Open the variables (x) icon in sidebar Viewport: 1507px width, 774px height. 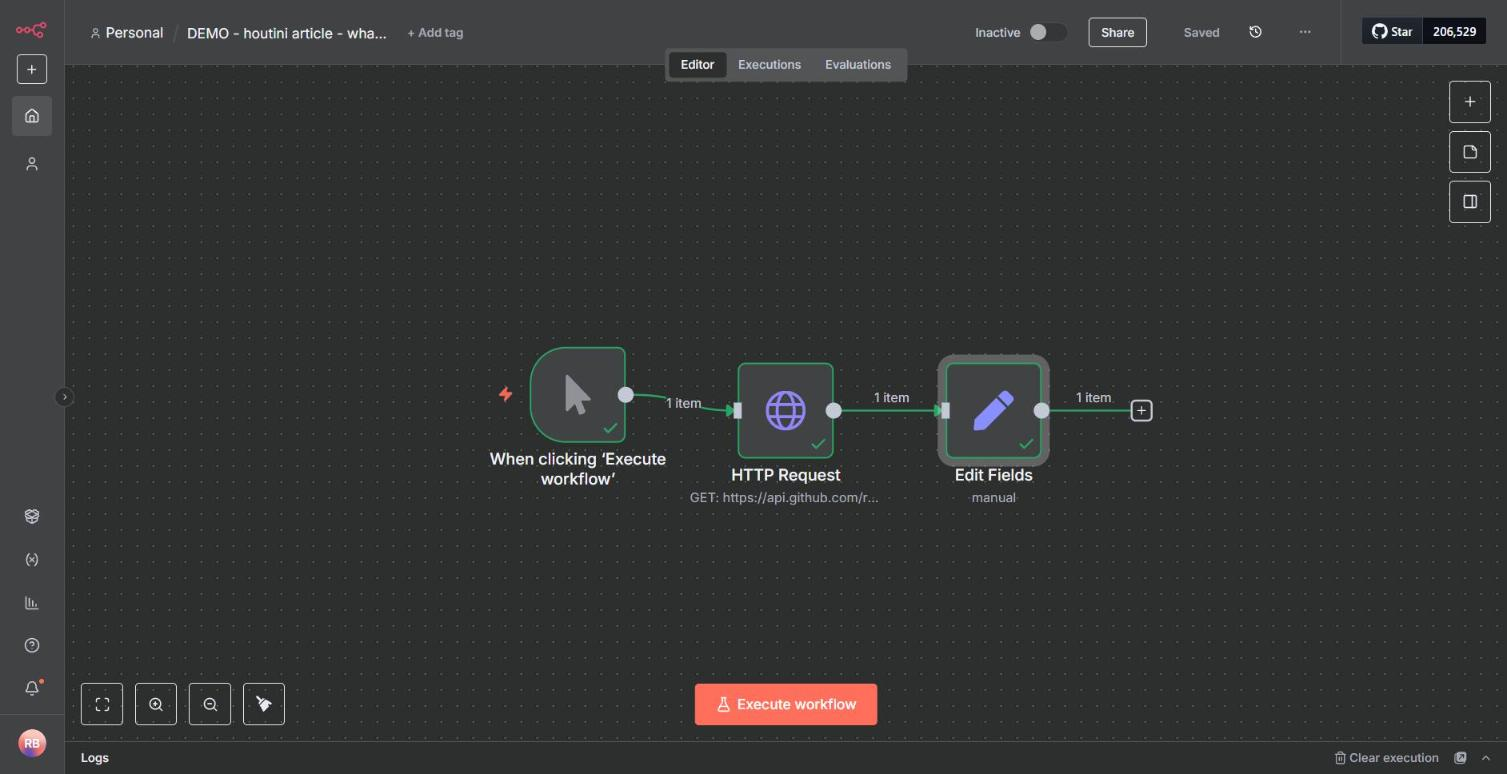32,559
